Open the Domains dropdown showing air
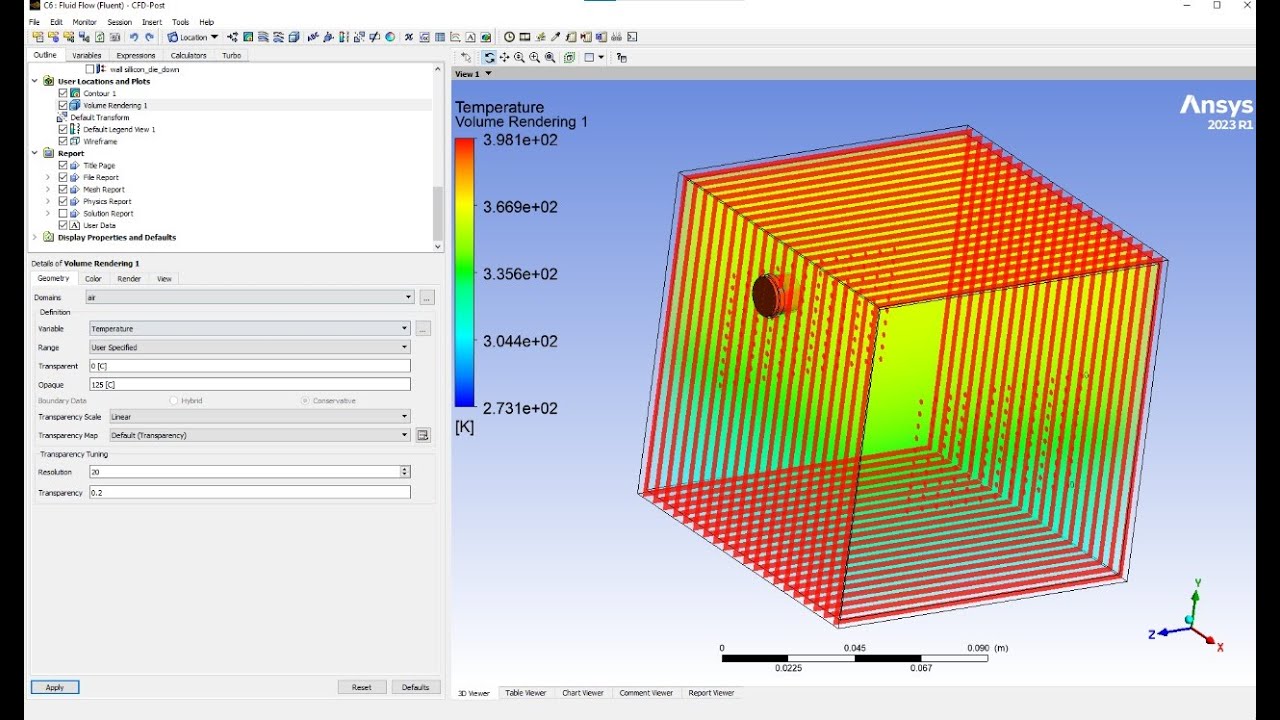 coord(251,297)
